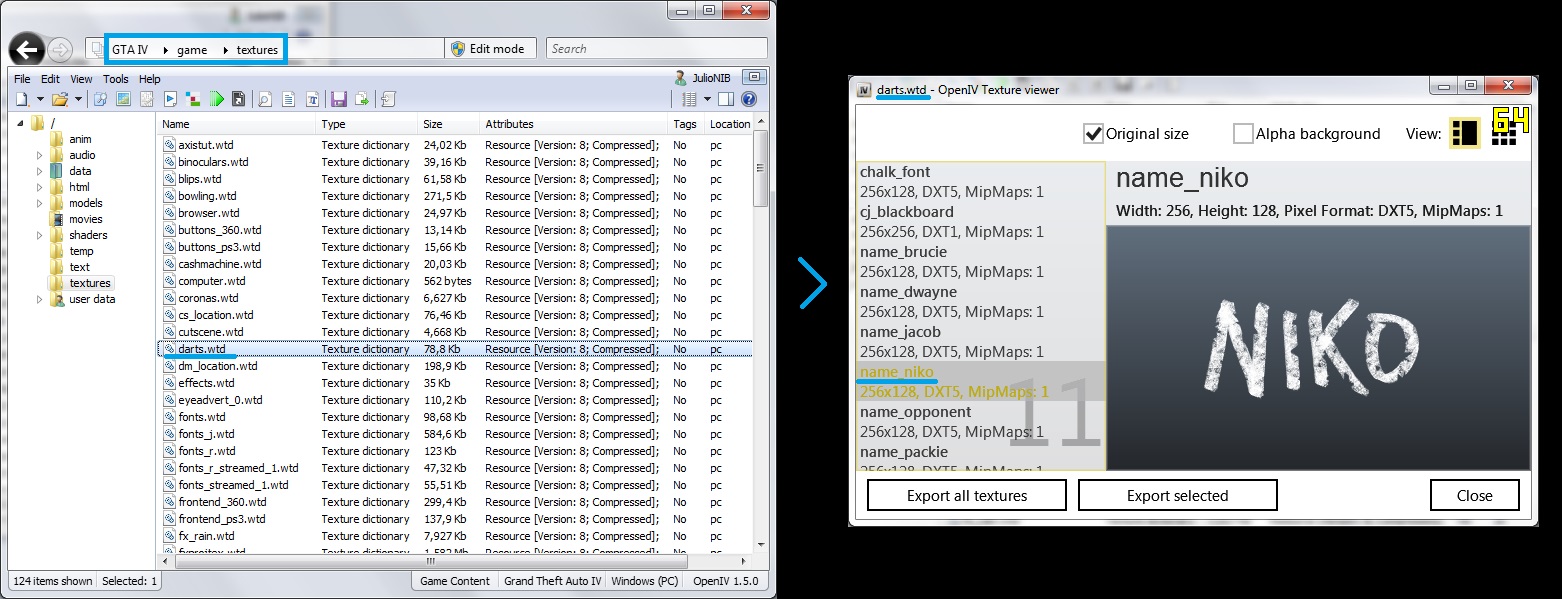Viewport: 1562px width, 599px height.
Task: Sort by the Size column header
Action: coord(448,124)
